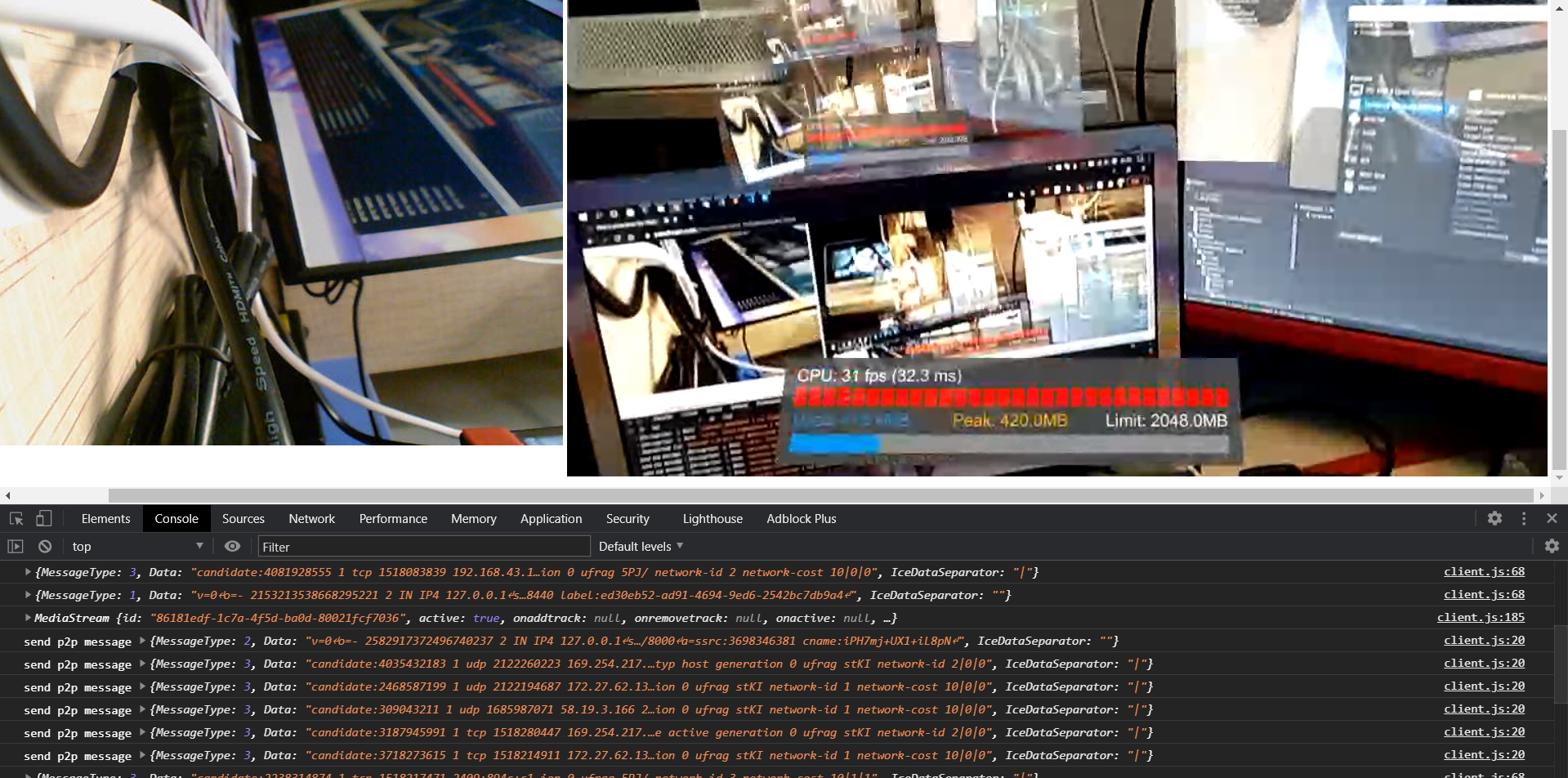The image size is (1568, 778).
Task: Open client.js:185 source link
Action: pyautogui.click(x=1481, y=617)
